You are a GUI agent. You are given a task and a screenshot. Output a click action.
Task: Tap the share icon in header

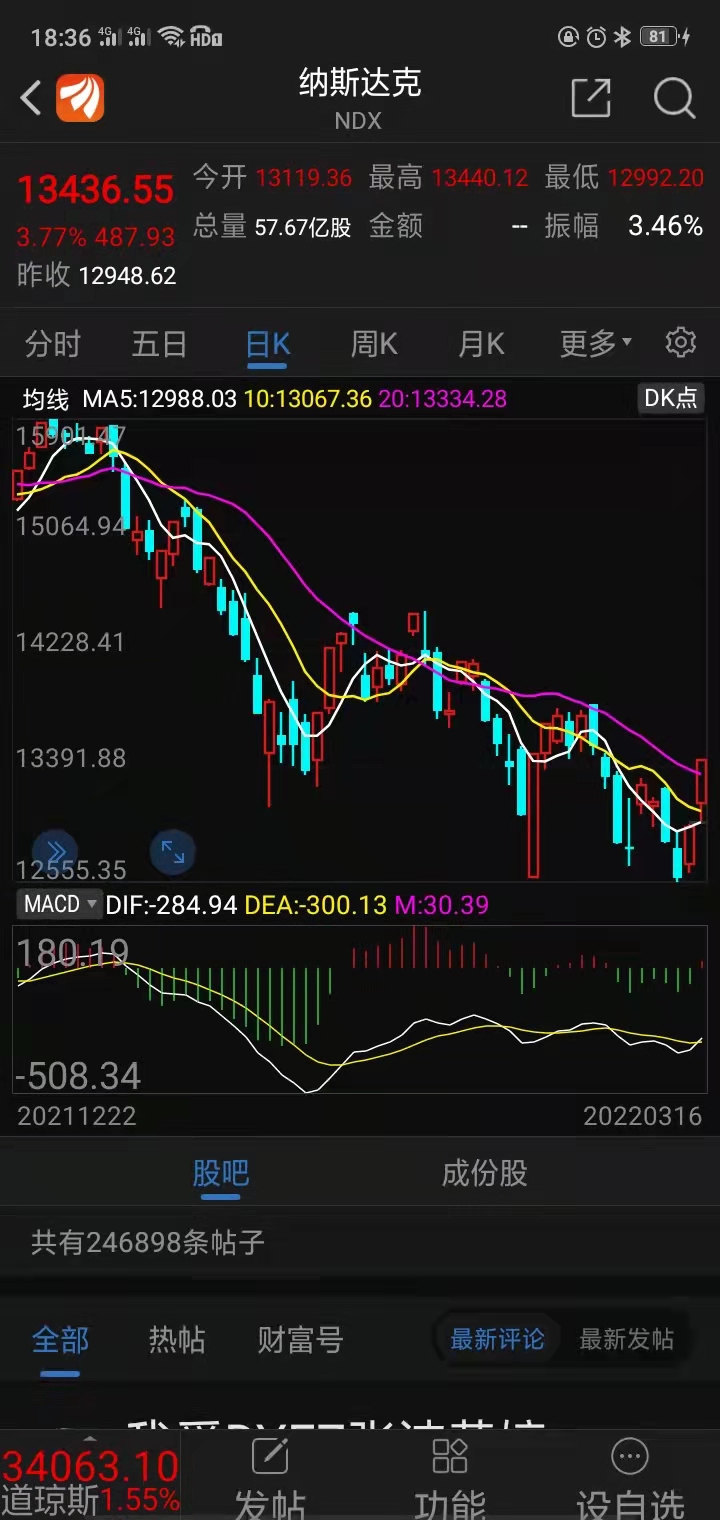pos(591,98)
